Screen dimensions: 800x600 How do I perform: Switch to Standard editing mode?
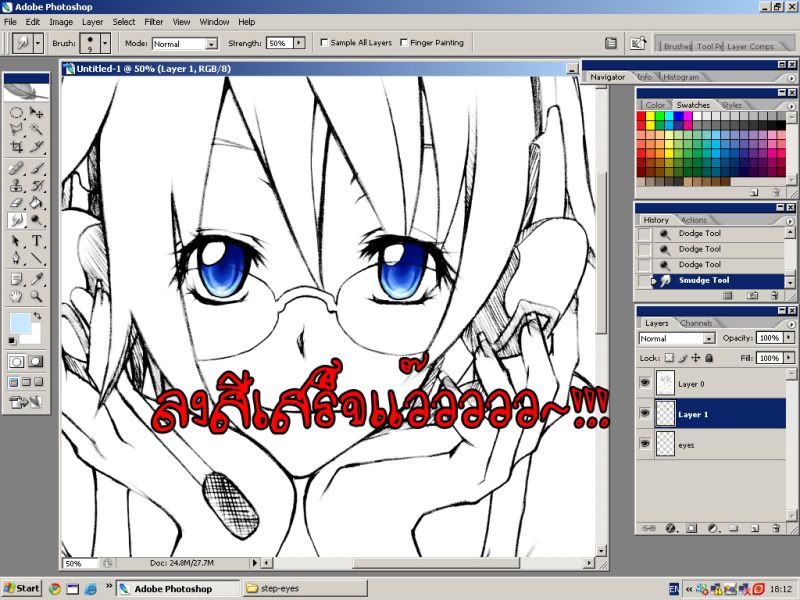(16, 362)
